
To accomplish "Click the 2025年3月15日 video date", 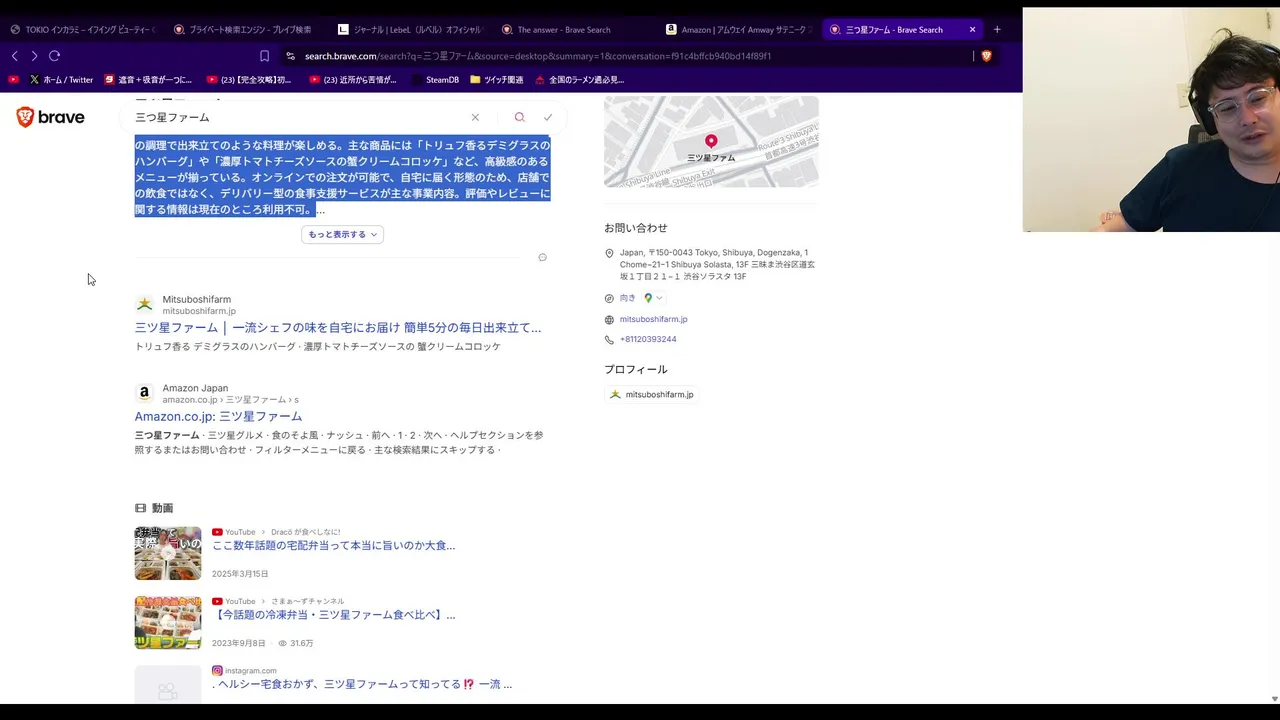I will [240, 574].
